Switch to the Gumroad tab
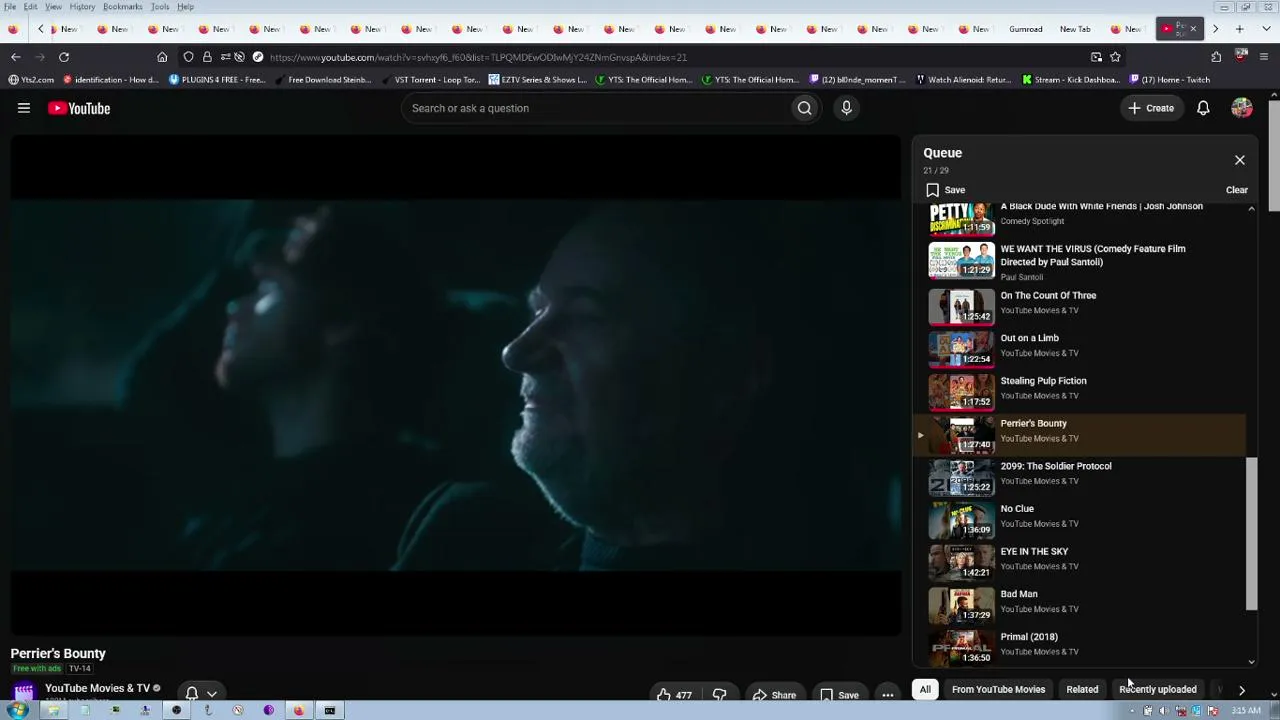This screenshot has width=1280, height=720. tap(1026, 29)
